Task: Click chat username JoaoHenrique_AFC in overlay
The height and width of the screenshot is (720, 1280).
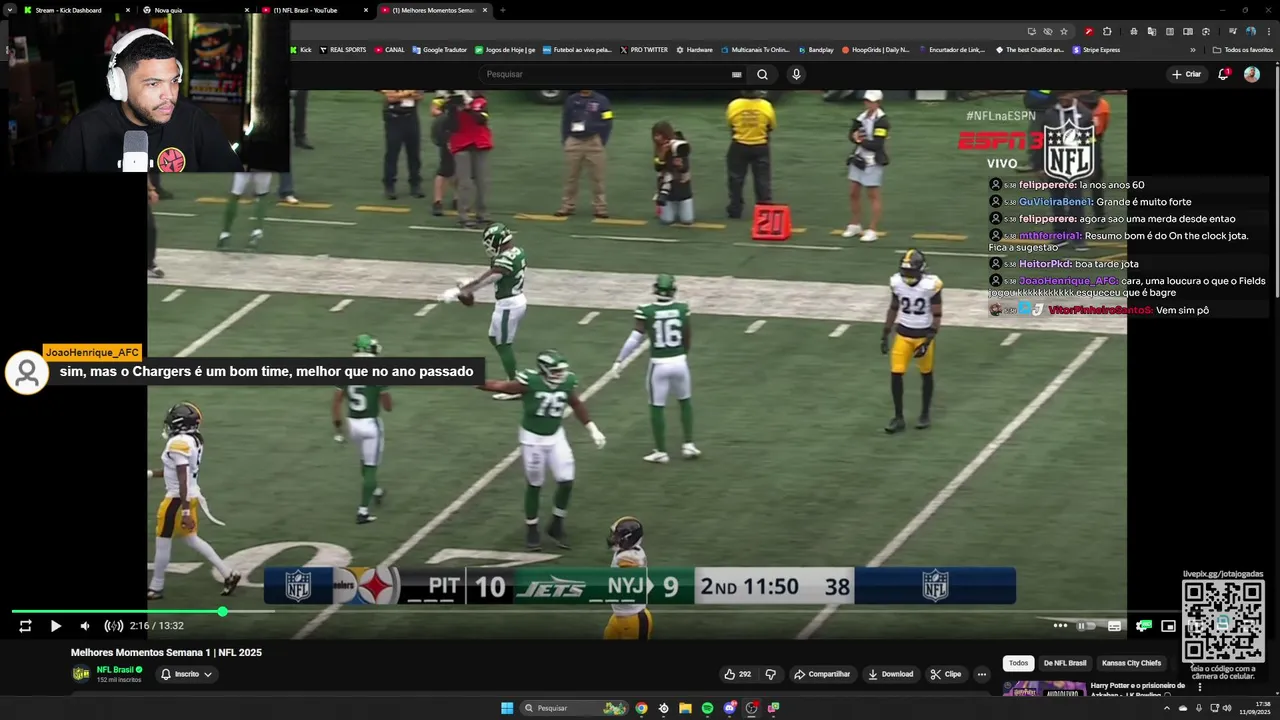Action: coord(92,352)
